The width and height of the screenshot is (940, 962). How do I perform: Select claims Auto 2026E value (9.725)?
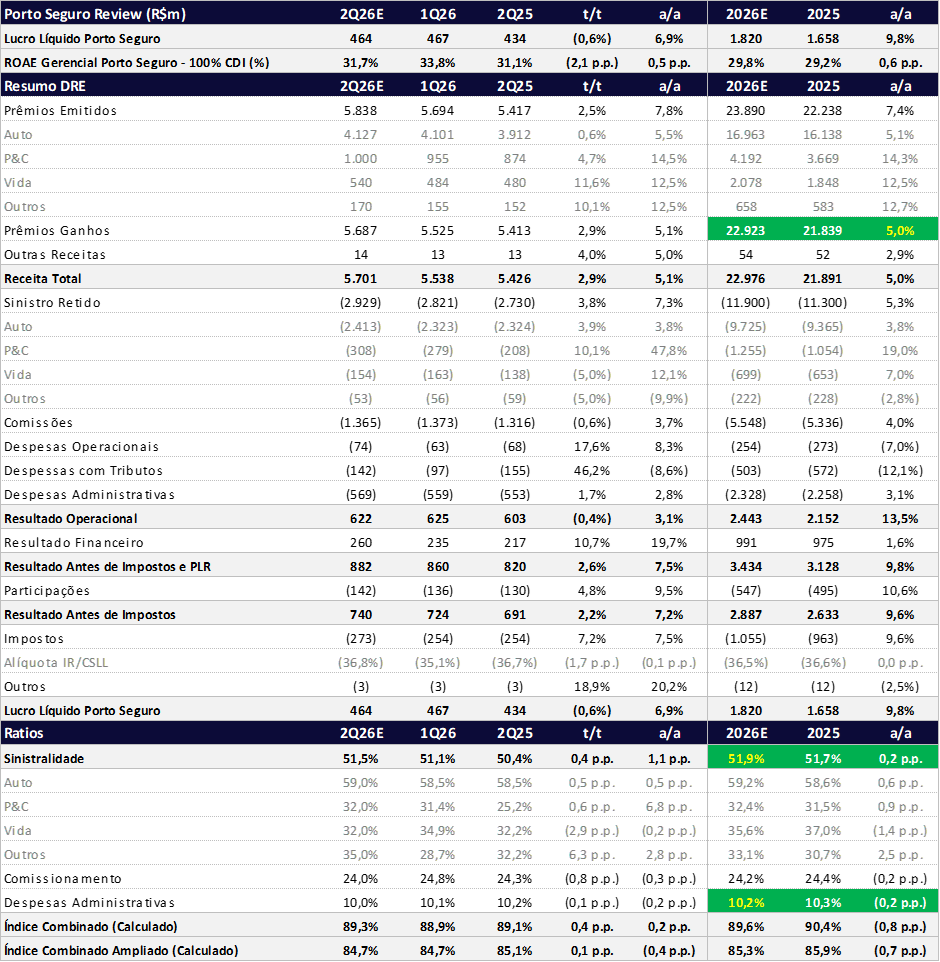tap(746, 326)
